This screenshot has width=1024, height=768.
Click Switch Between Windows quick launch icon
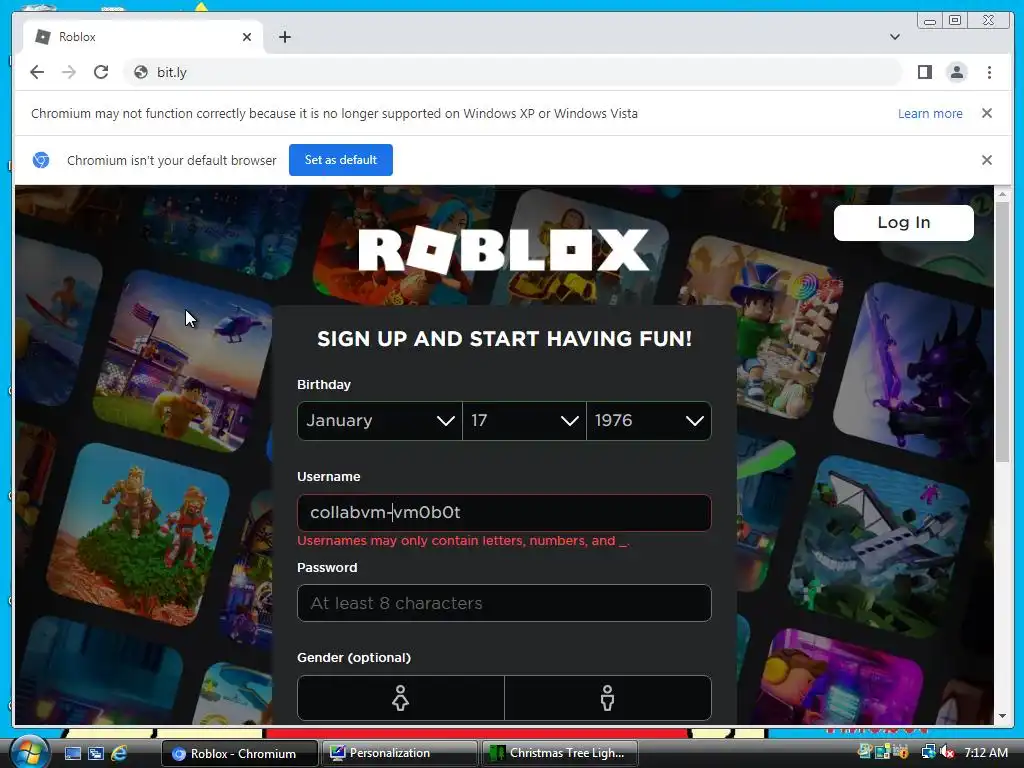point(96,753)
